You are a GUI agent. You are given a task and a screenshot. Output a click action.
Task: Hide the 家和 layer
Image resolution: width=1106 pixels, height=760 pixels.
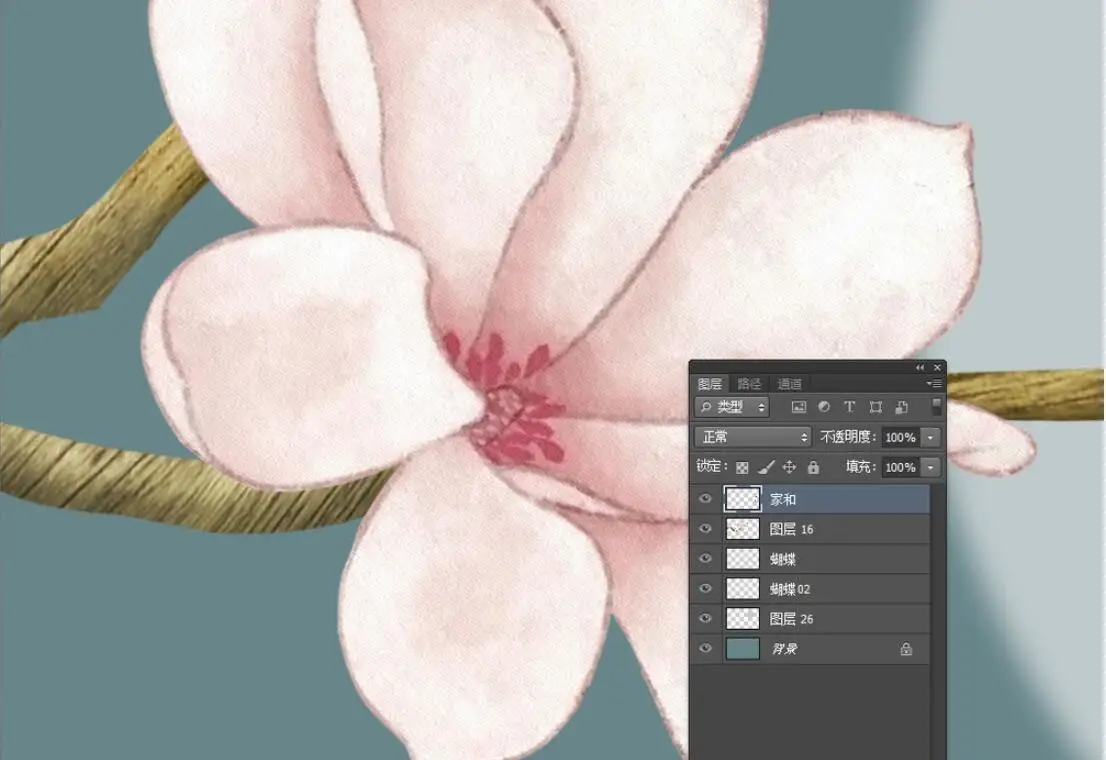click(705, 499)
